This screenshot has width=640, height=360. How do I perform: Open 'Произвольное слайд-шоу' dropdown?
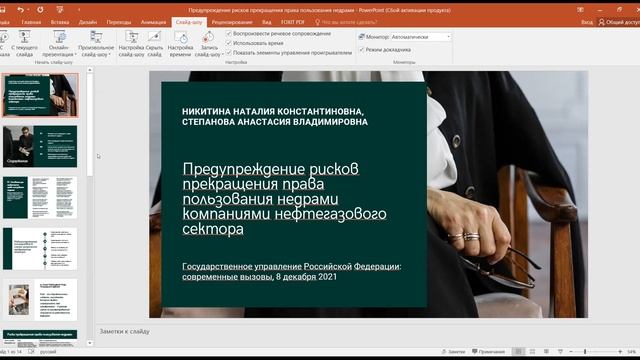pyautogui.click(x=96, y=43)
